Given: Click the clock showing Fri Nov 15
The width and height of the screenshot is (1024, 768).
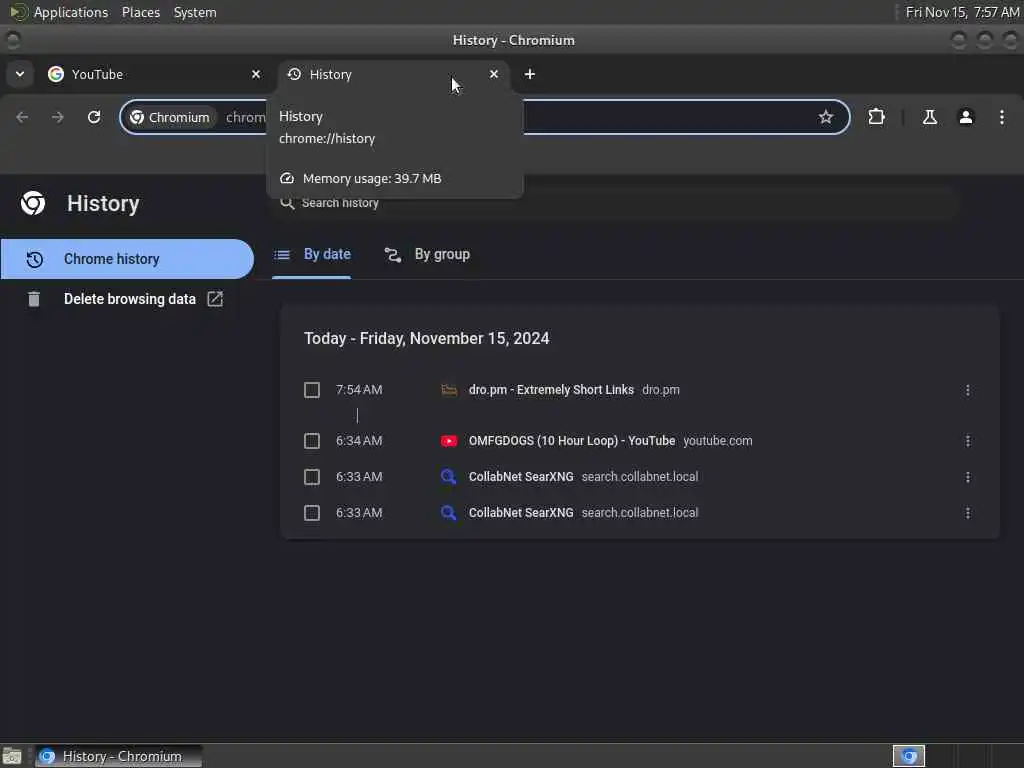Looking at the screenshot, I should click(962, 12).
